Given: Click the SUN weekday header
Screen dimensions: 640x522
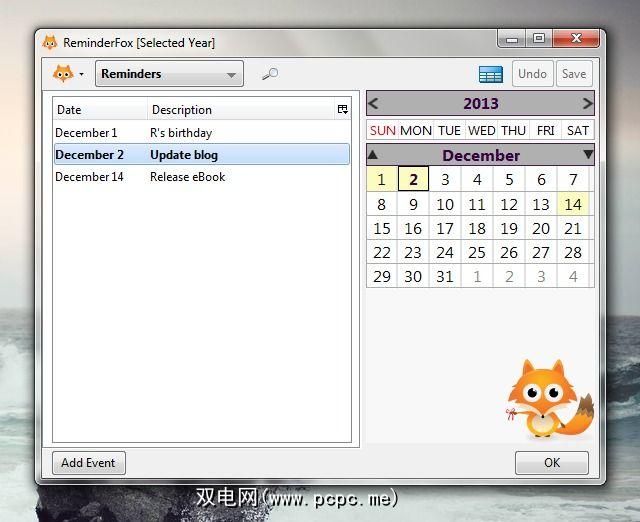Looking at the screenshot, I should pyautogui.click(x=382, y=130).
